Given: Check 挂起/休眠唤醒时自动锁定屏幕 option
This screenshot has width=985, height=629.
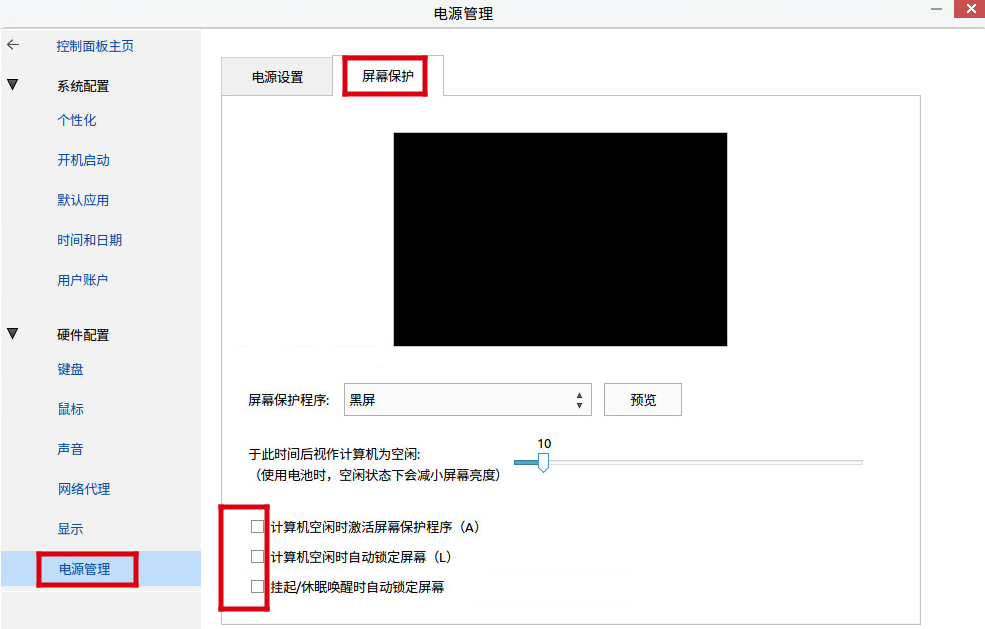Looking at the screenshot, I should (258, 587).
